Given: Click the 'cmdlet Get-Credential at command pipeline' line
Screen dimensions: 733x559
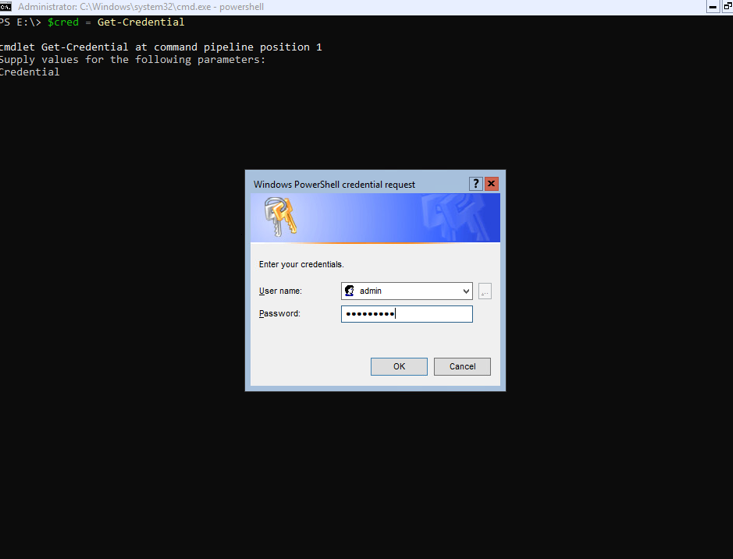Looking at the screenshot, I should pyautogui.click(x=160, y=47).
